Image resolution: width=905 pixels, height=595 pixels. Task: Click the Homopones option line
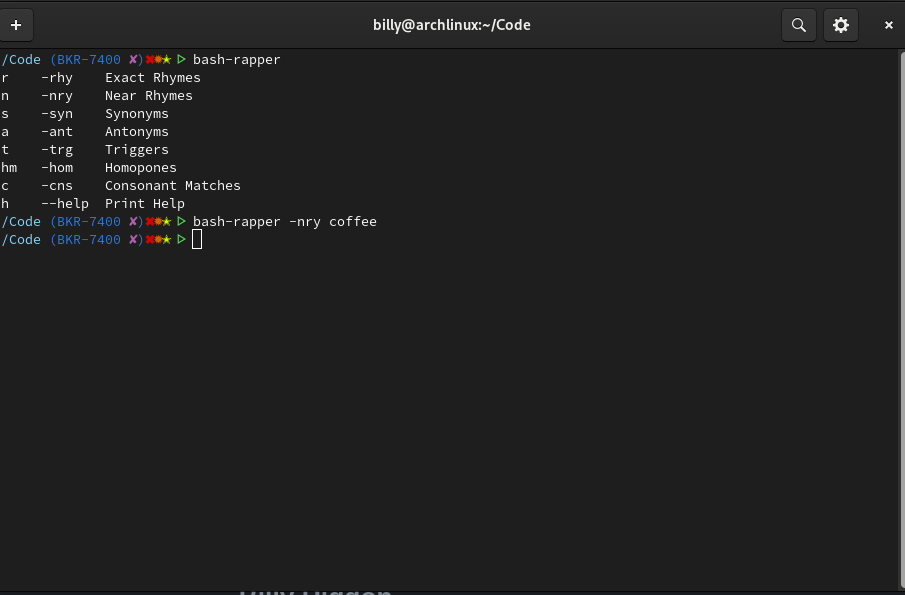89,167
